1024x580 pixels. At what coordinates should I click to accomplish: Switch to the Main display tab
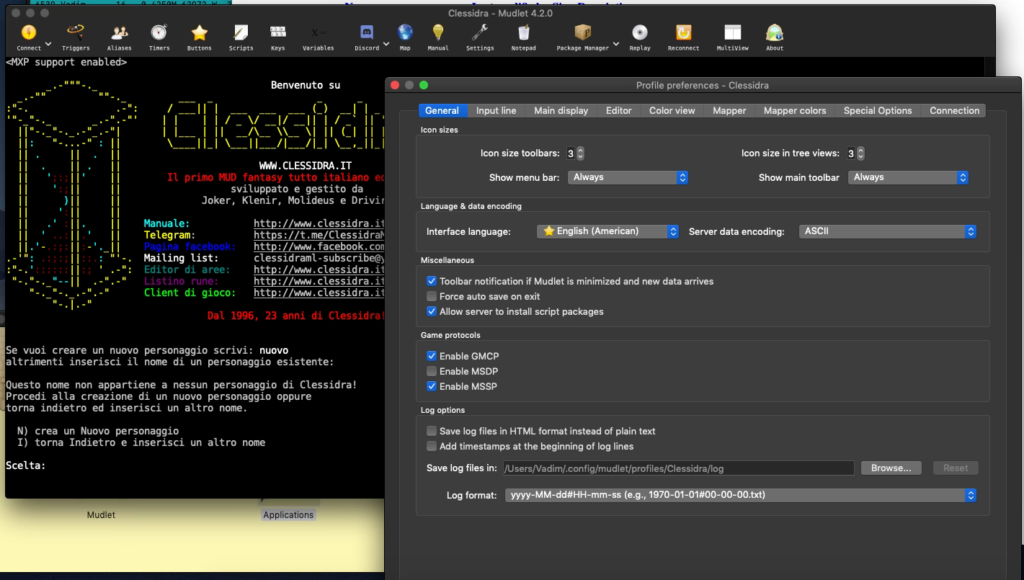coord(561,111)
